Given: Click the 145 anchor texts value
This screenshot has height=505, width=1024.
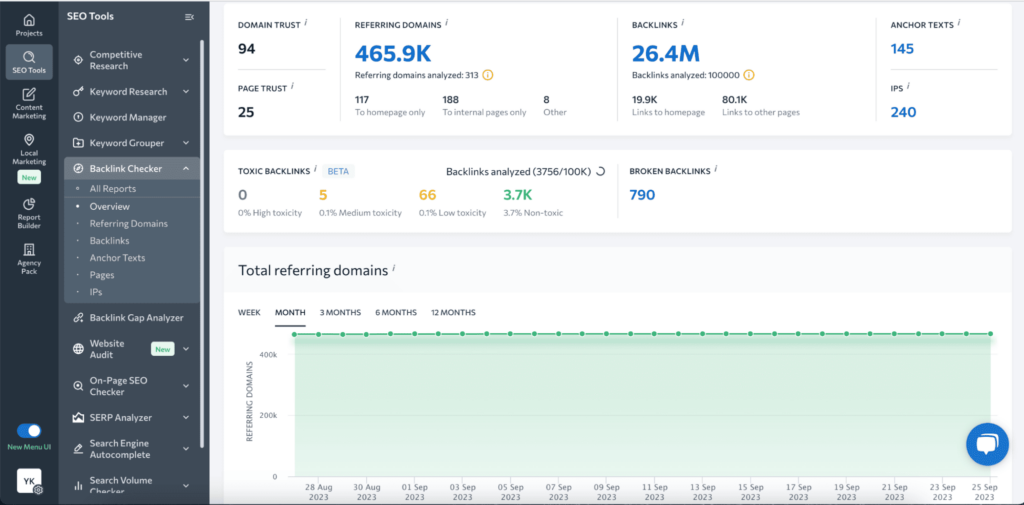Looking at the screenshot, I should click(903, 49).
